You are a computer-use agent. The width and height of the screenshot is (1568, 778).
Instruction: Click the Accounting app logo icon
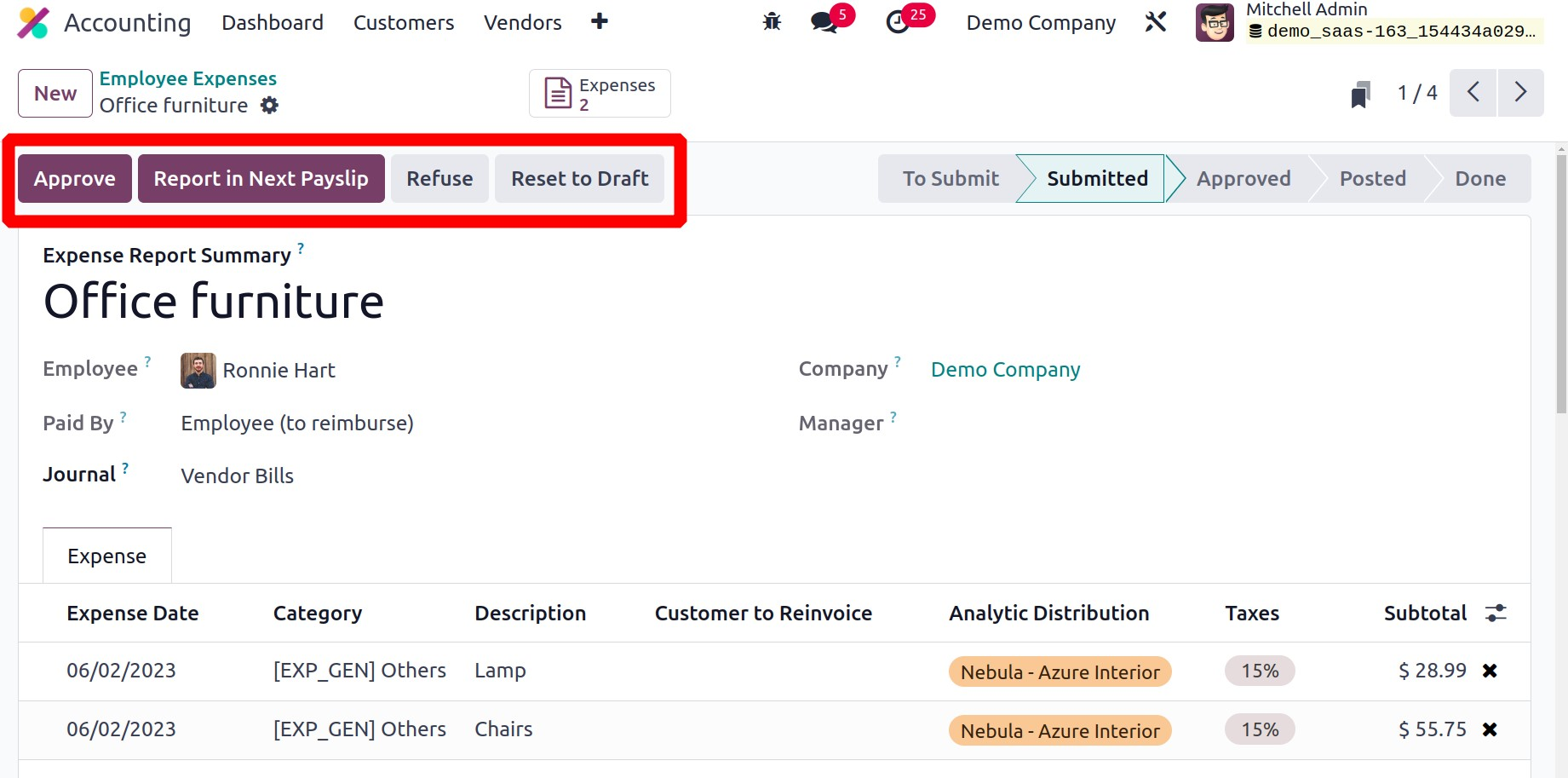pos(33,23)
